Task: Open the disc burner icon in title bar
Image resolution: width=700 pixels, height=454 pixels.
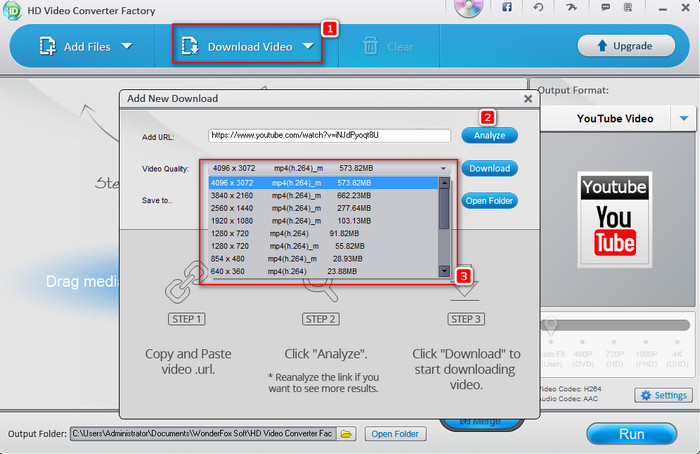Action: tap(468, 8)
